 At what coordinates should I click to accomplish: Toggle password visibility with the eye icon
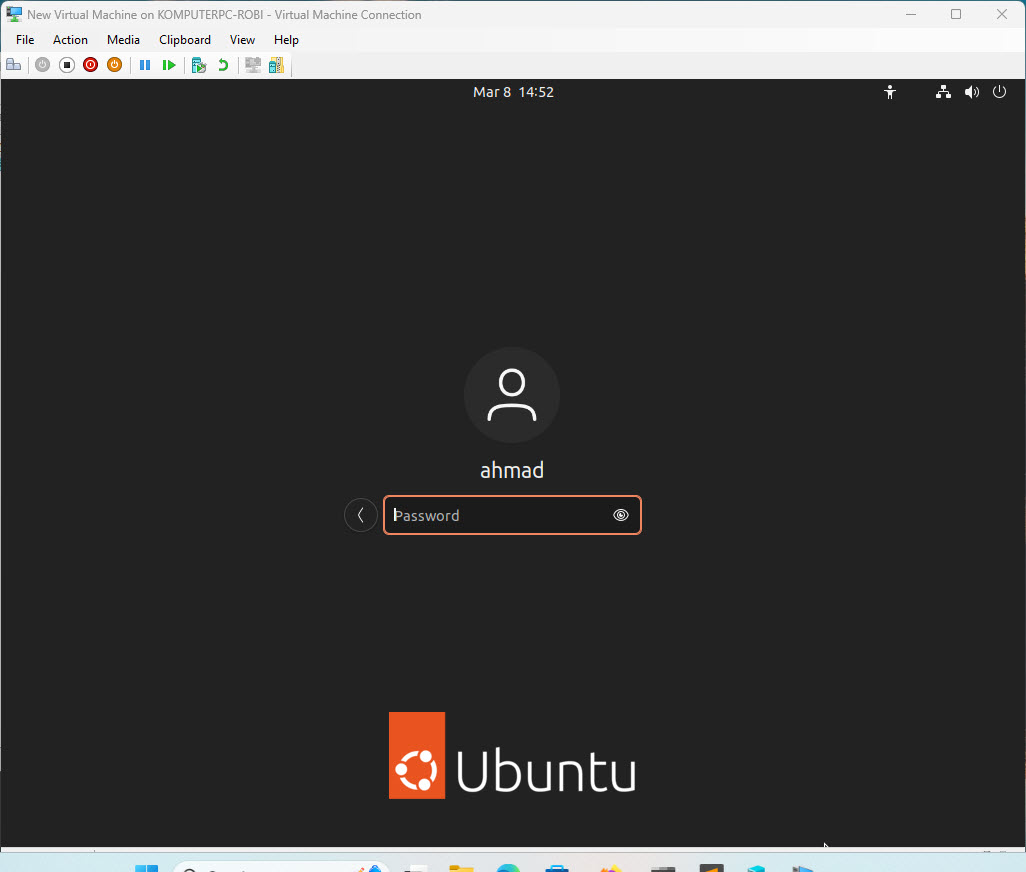pos(620,515)
